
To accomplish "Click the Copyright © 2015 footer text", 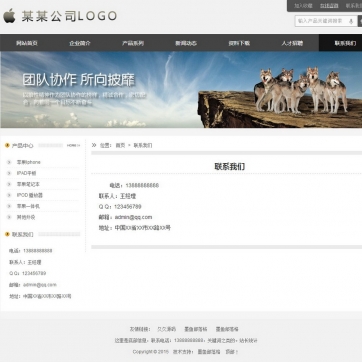I will (151, 352).
